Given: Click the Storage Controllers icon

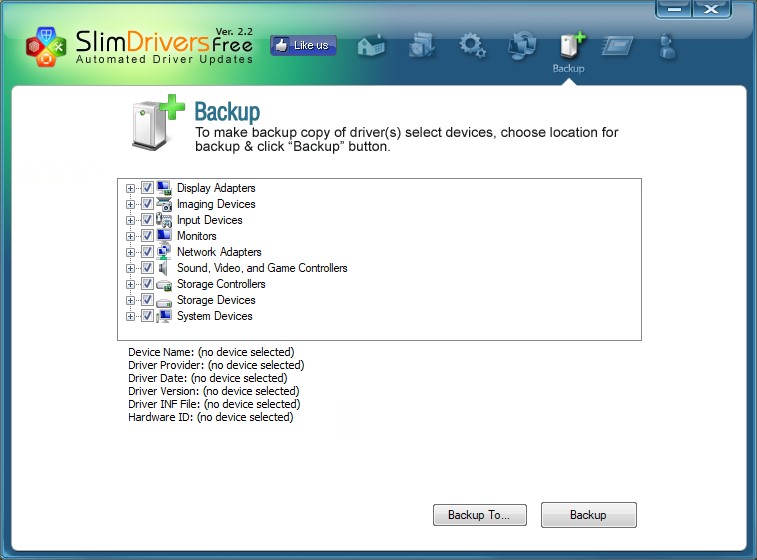Looking at the screenshot, I should [164, 284].
